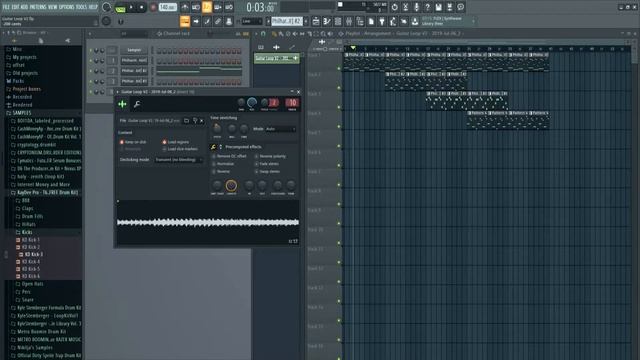Expand the Recorded browser folder
Image resolution: width=640 pixels, height=360 pixels.
pyautogui.click(x=22, y=97)
